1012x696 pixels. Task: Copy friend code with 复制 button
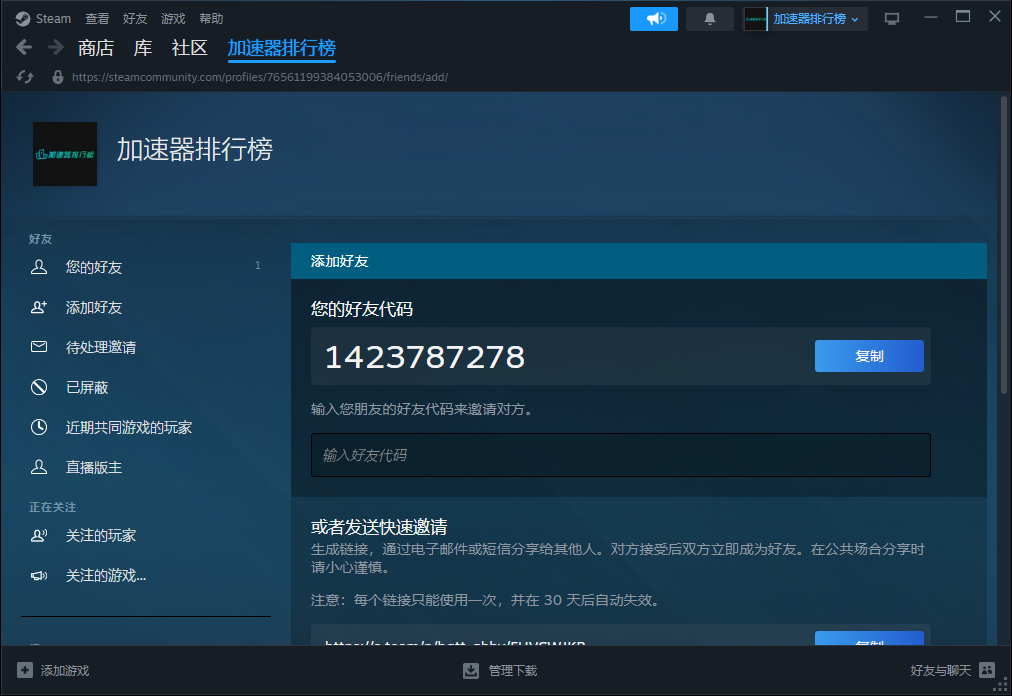869,356
